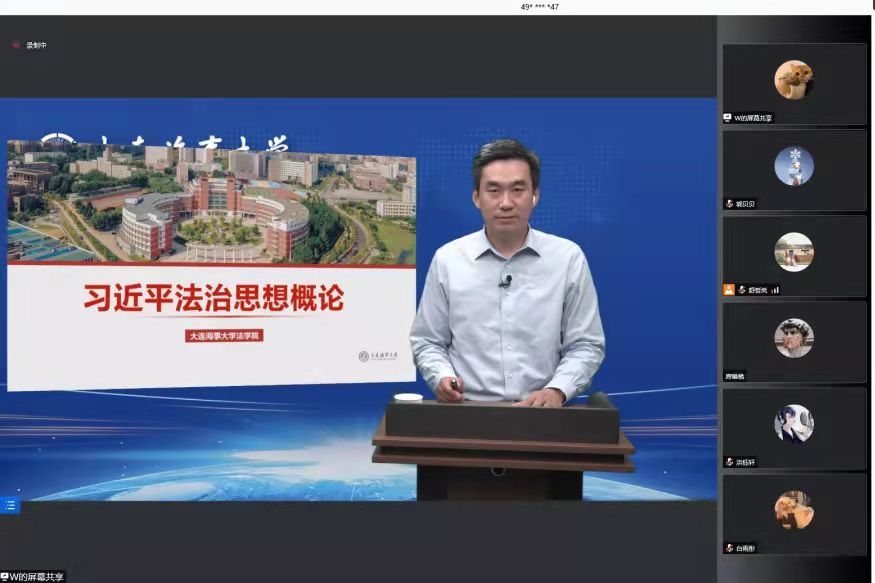Select the statue avatar with sunglasses
The image size is (875, 583).
[793, 338]
